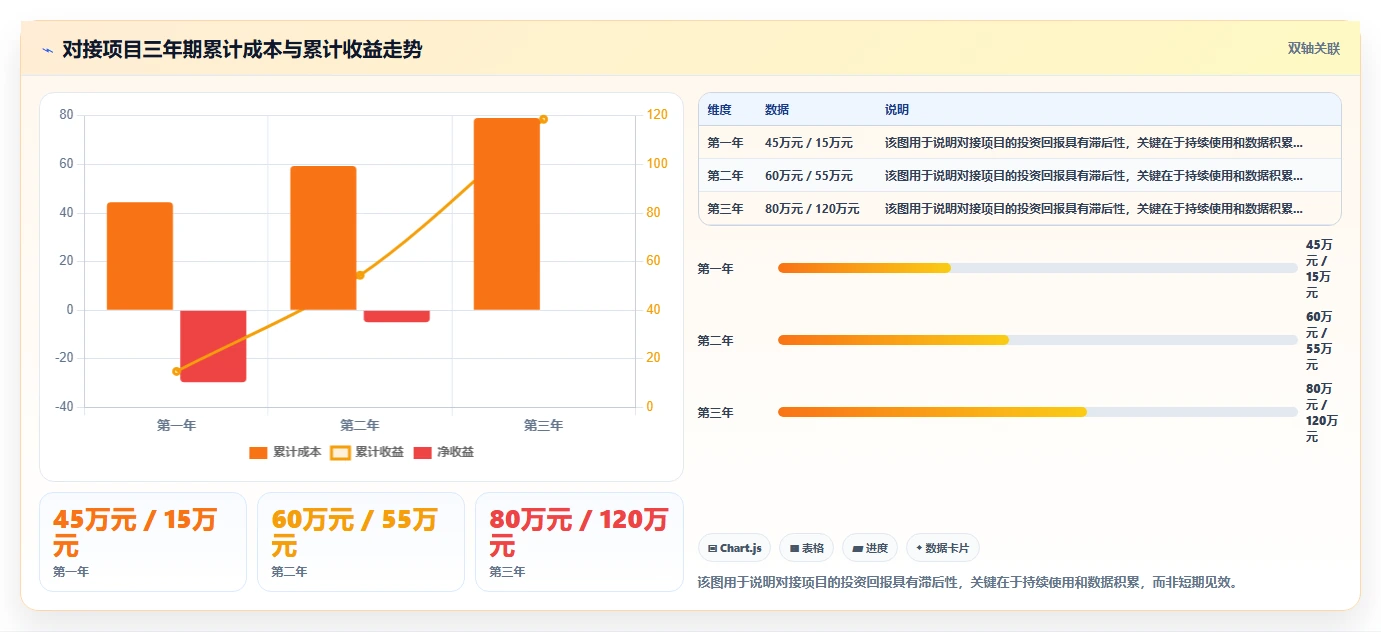Click the third-year point on the yellow line
Viewport: 1381px width, 632px height.
[x=544, y=119]
